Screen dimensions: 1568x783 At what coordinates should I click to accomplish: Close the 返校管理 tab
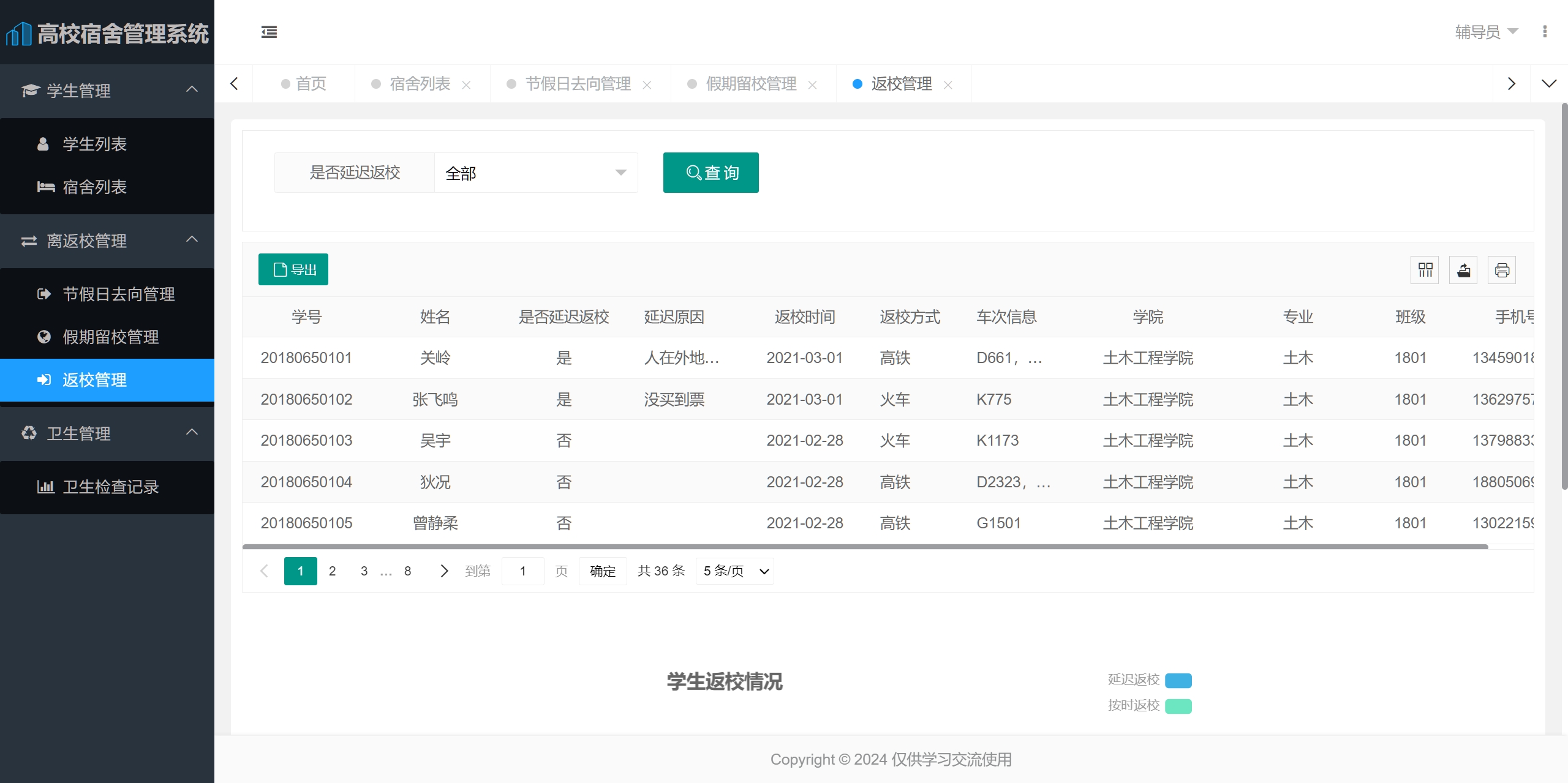point(948,85)
